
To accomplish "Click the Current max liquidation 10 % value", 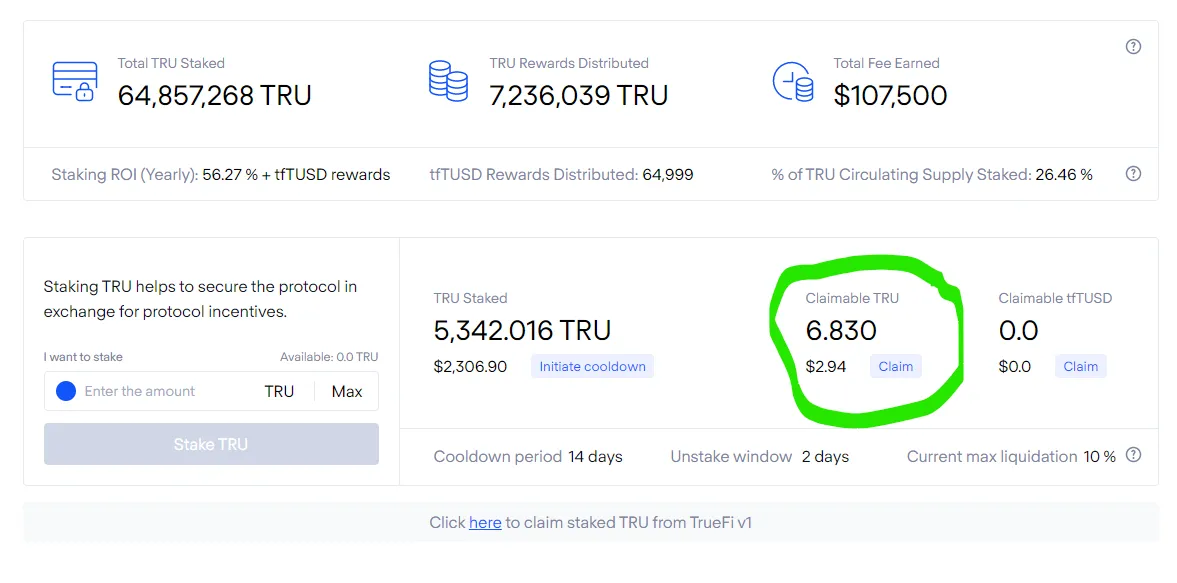I will (1100, 456).
